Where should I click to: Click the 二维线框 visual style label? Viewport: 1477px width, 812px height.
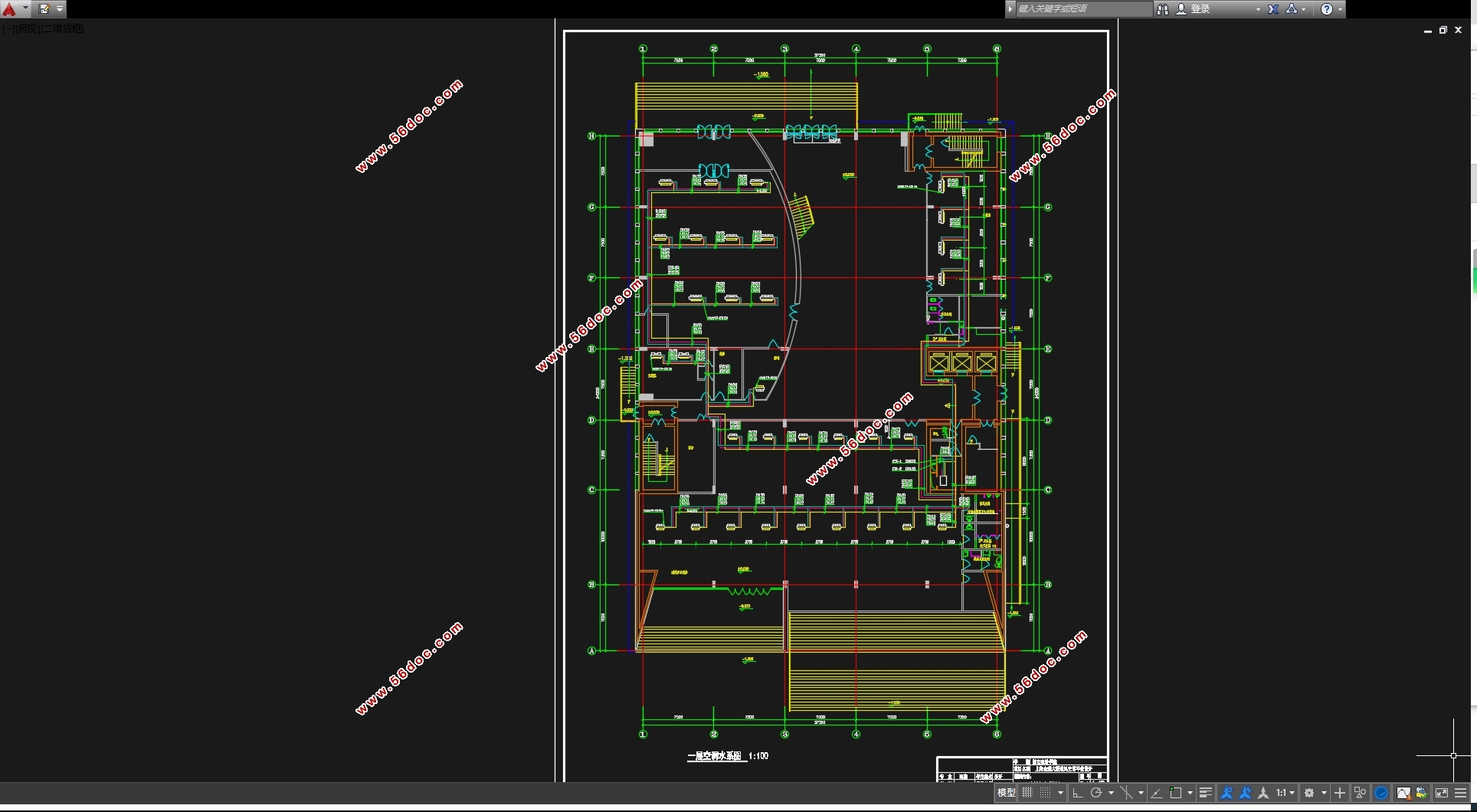[x=63, y=28]
